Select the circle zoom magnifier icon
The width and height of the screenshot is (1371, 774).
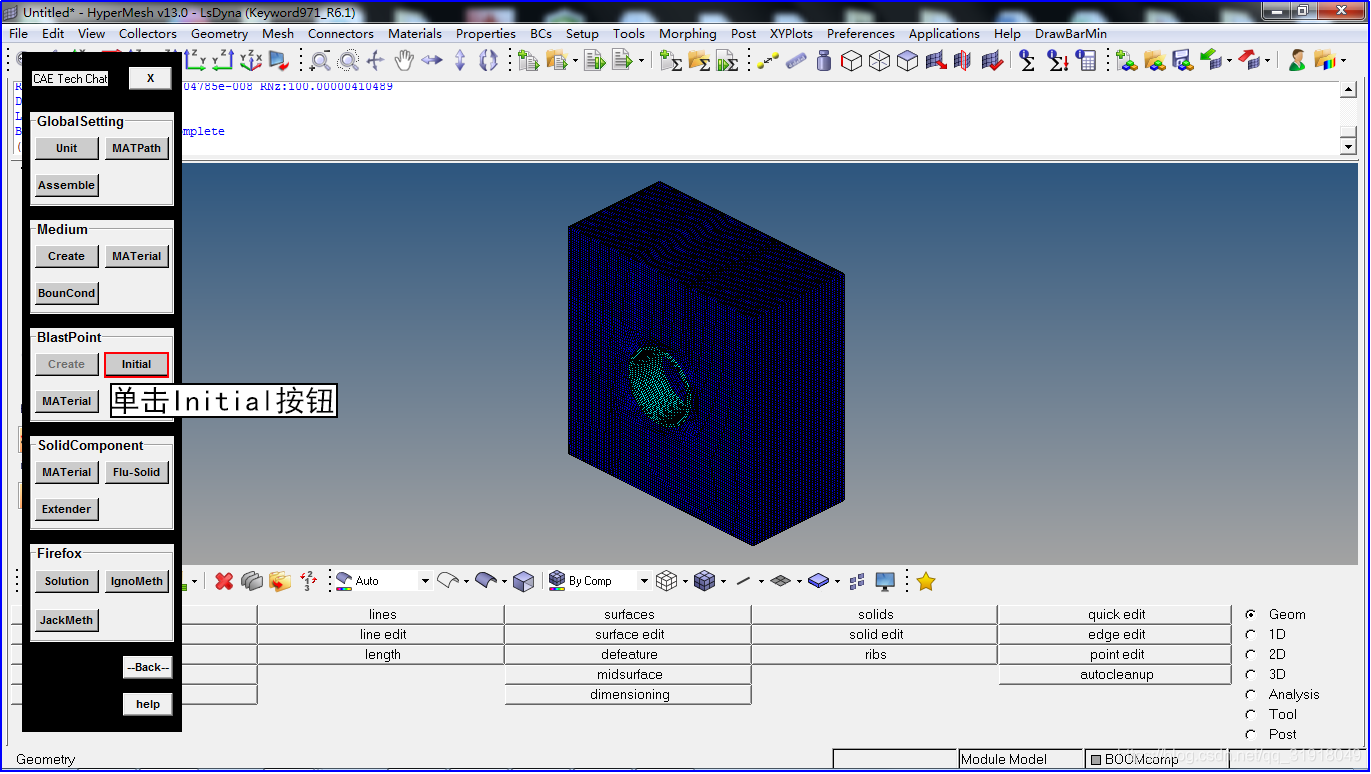pos(348,61)
